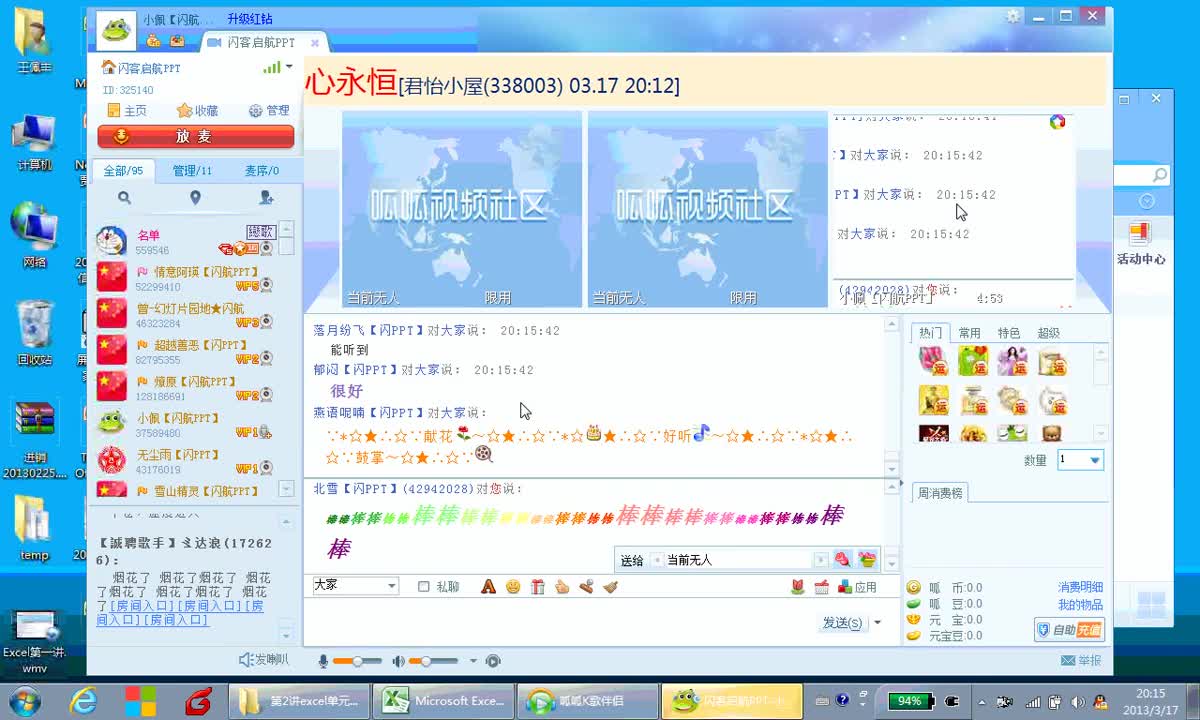The image size is (1200, 720).
Task: Click the scroll-down arrow of gift list
Action: pos(1100,434)
